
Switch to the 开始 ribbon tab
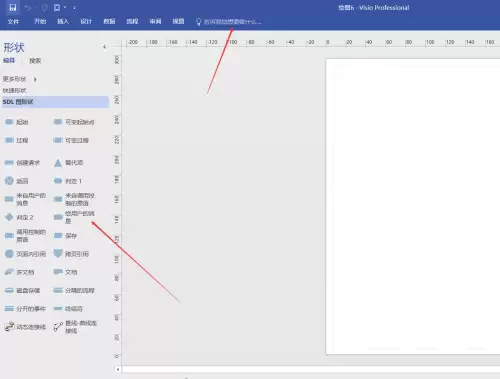coord(40,21)
